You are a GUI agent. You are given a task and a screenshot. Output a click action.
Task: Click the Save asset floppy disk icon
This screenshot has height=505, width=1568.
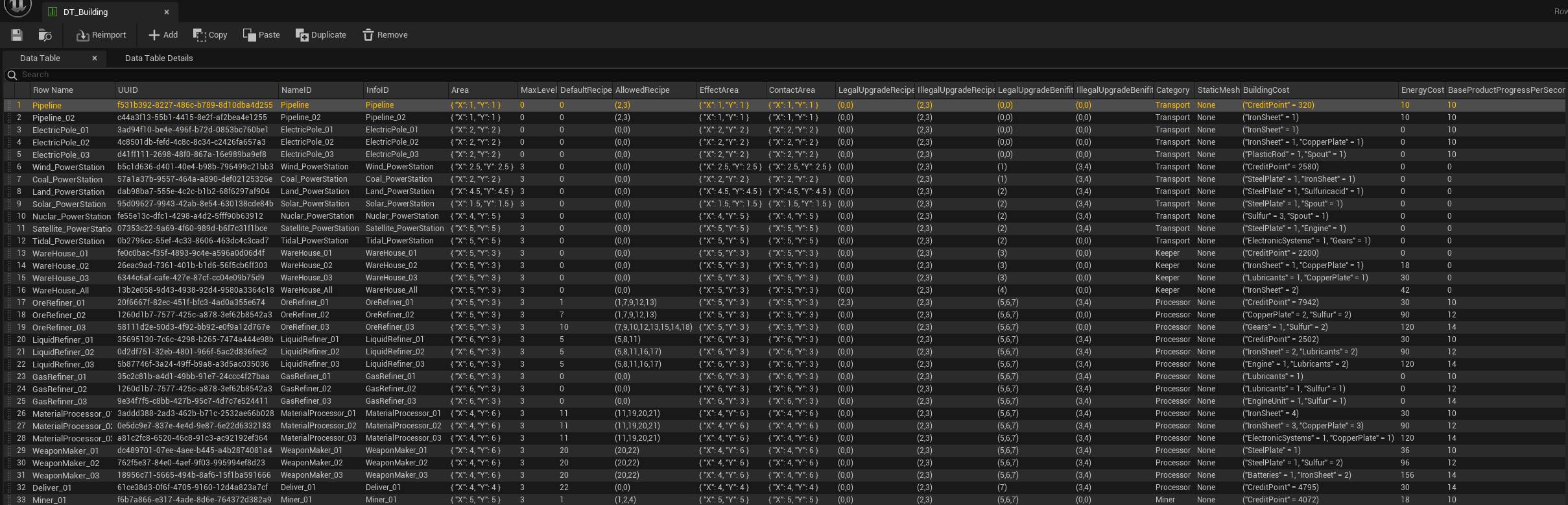pyautogui.click(x=17, y=35)
